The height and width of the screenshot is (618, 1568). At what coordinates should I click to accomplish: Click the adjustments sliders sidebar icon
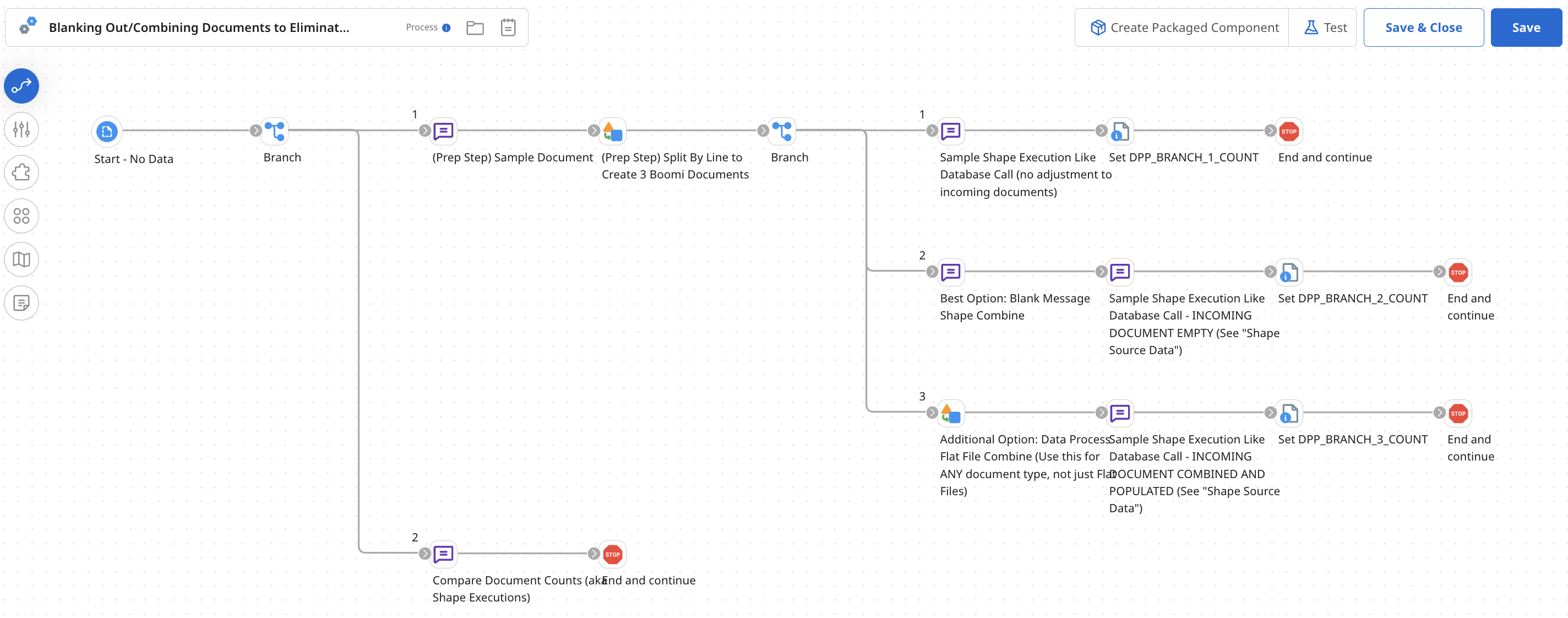click(x=21, y=129)
